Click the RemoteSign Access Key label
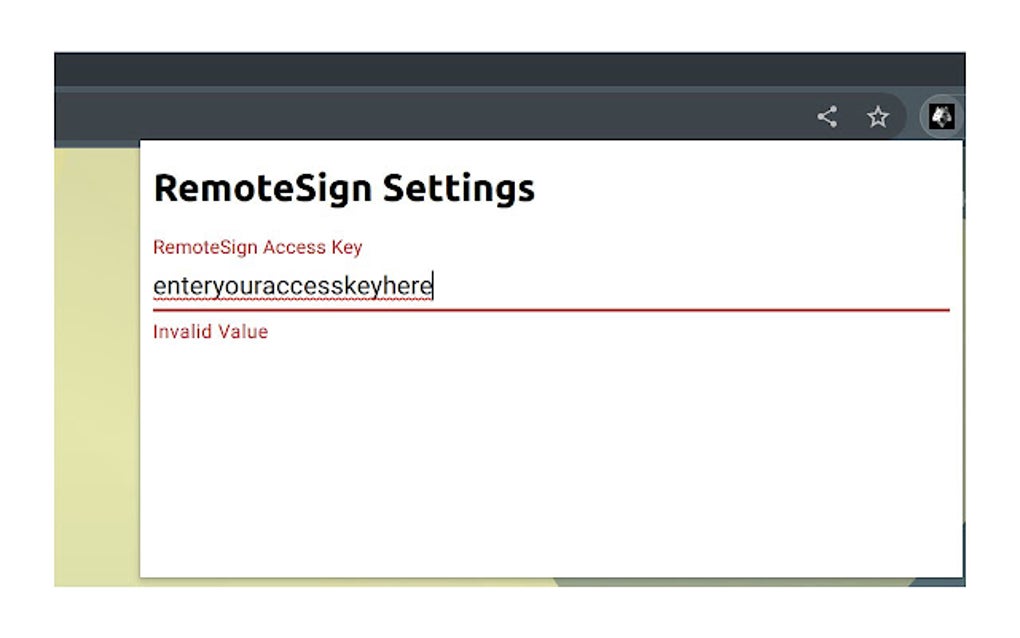The image size is (1020, 638). coord(258,247)
